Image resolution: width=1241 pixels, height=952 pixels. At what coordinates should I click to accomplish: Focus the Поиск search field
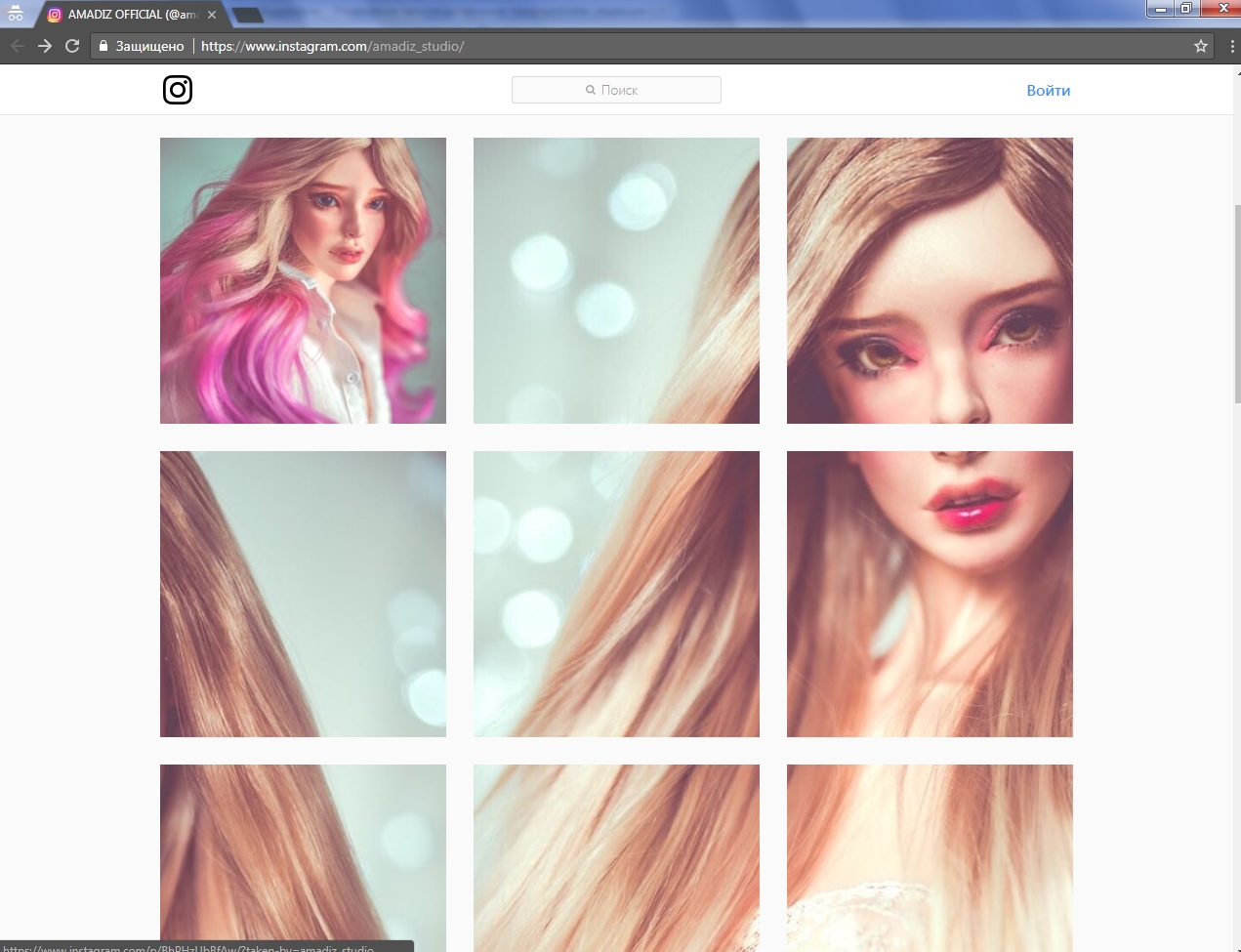point(616,90)
